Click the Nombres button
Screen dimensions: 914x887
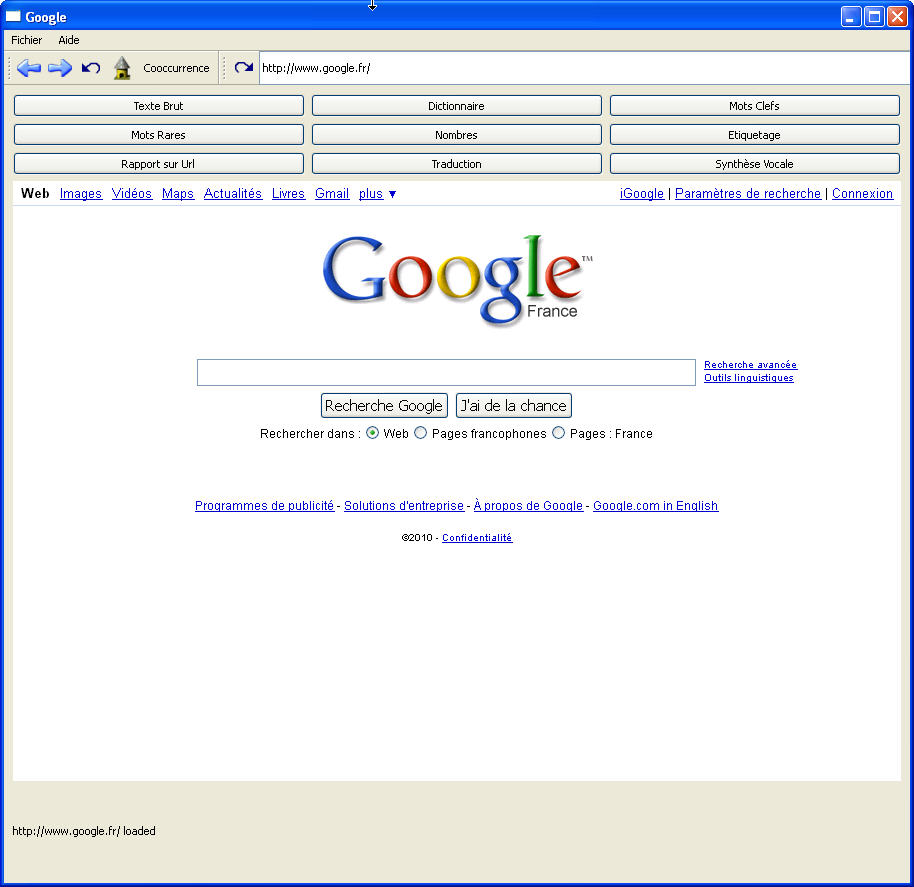pos(456,135)
